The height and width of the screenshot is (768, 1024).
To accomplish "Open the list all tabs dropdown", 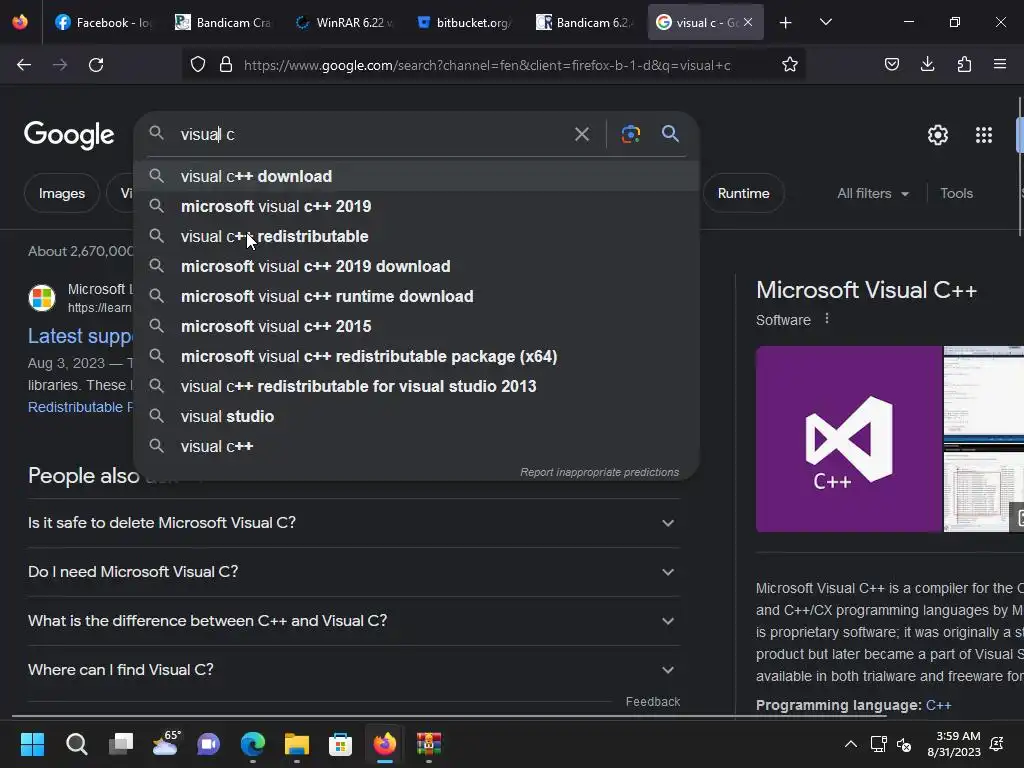I will pos(825,22).
